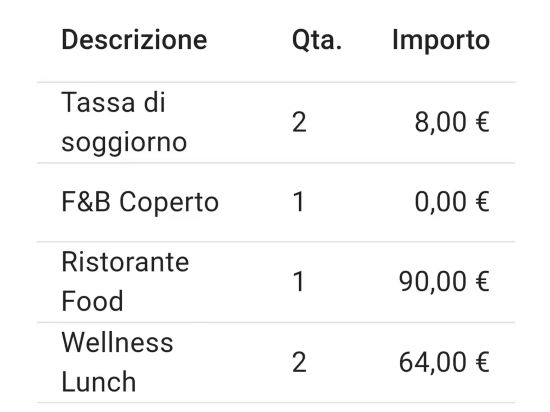Select the quantity 2 for Tassa di soggiorno
The image size is (550, 412).
(x=299, y=122)
